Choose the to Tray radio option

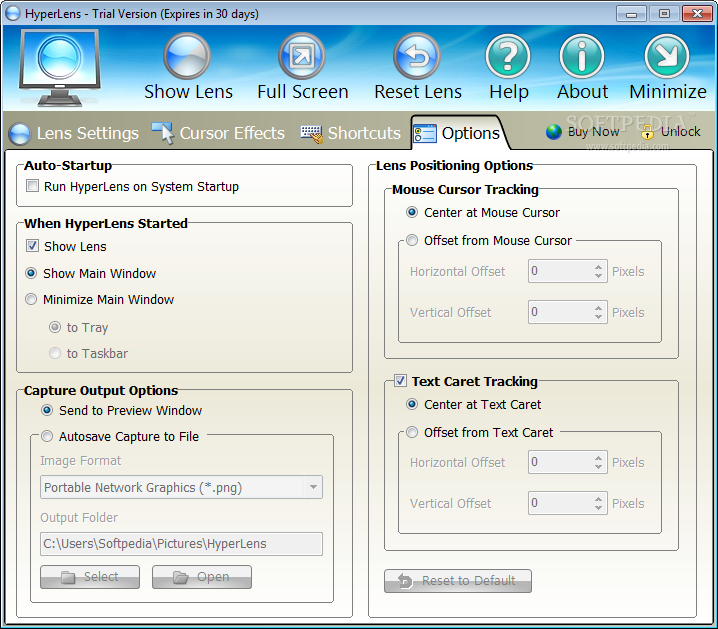pos(54,327)
